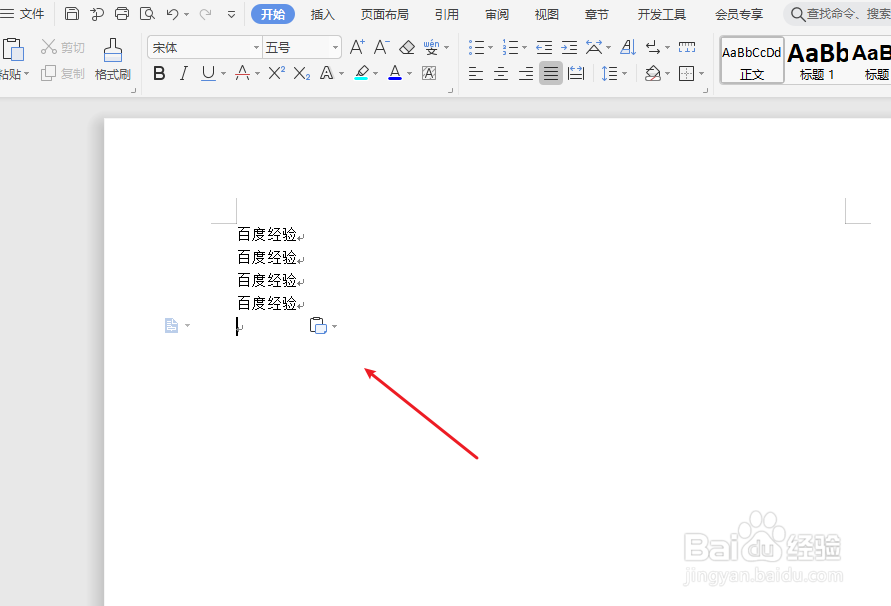The image size is (891, 606).
Task: Click the phonetic guide wén icon
Action: pos(431,47)
